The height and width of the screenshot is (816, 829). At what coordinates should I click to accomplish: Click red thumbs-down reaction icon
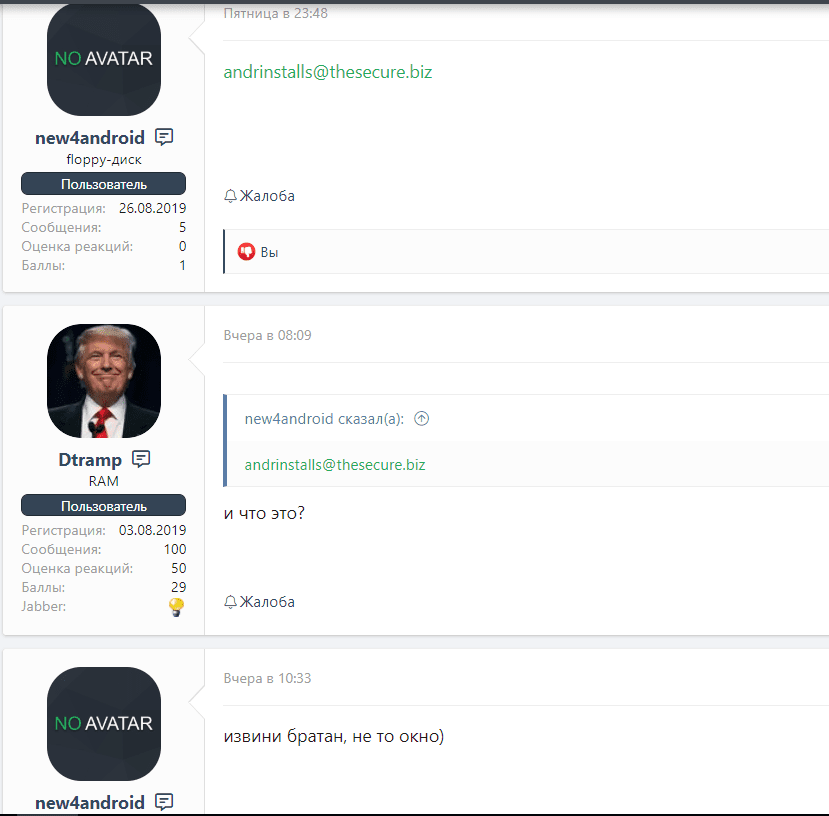246,252
